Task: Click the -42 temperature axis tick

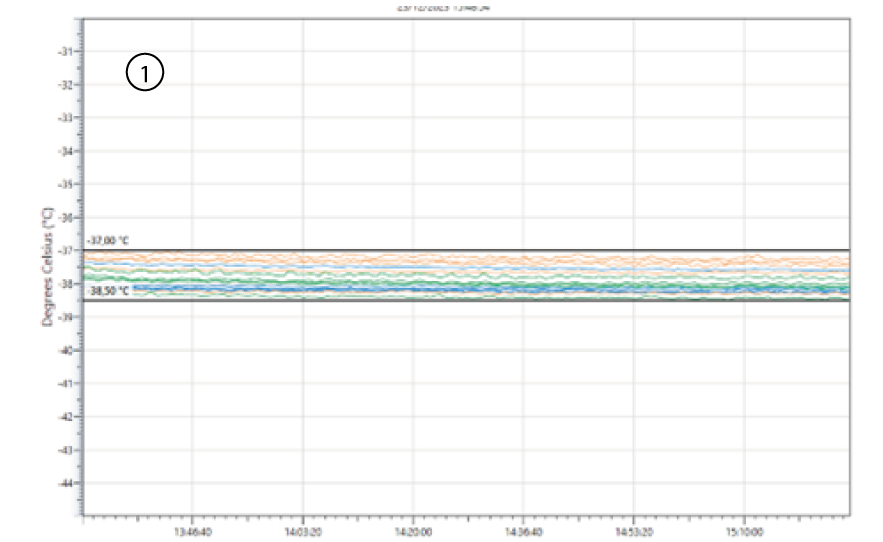Action: tap(68, 416)
